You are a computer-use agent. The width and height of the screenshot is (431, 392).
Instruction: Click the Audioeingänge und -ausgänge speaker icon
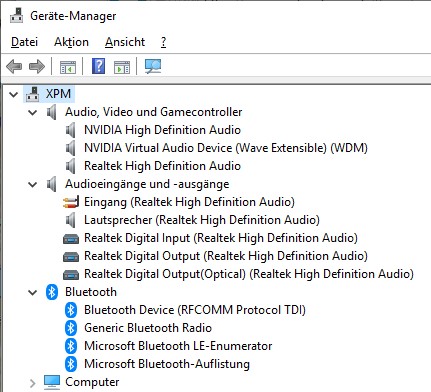click(x=51, y=184)
